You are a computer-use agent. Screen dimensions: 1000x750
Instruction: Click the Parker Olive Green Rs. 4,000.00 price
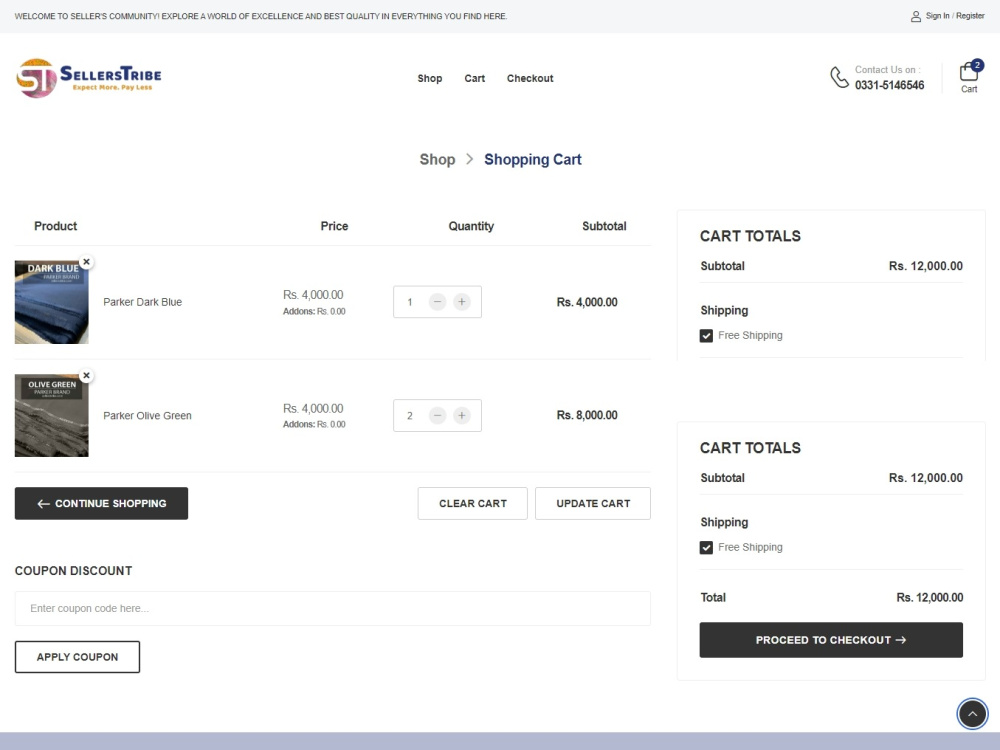pos(313,408)
